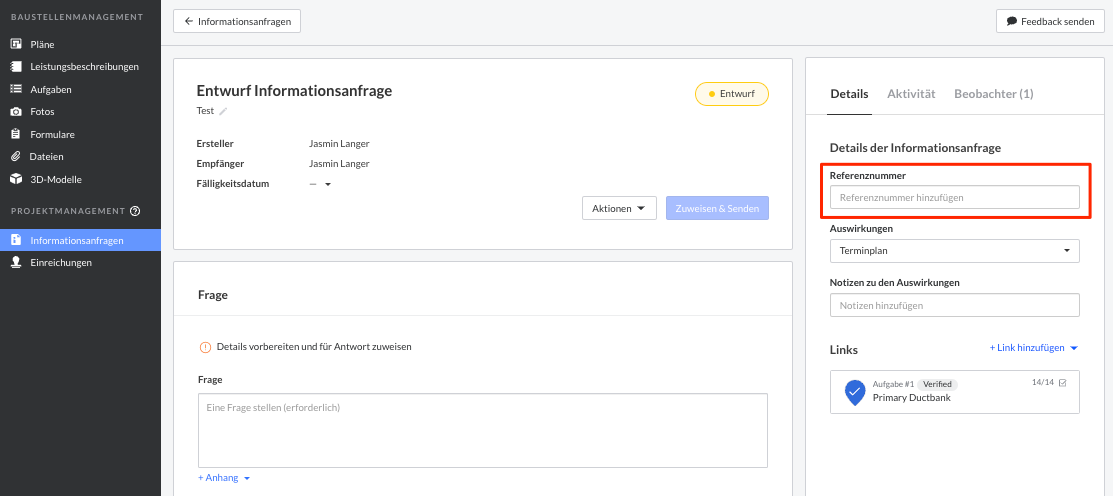Screen dimensions: 1113x496
Task: Click the blue verified pin icon
Action: (x=854, y=392)
